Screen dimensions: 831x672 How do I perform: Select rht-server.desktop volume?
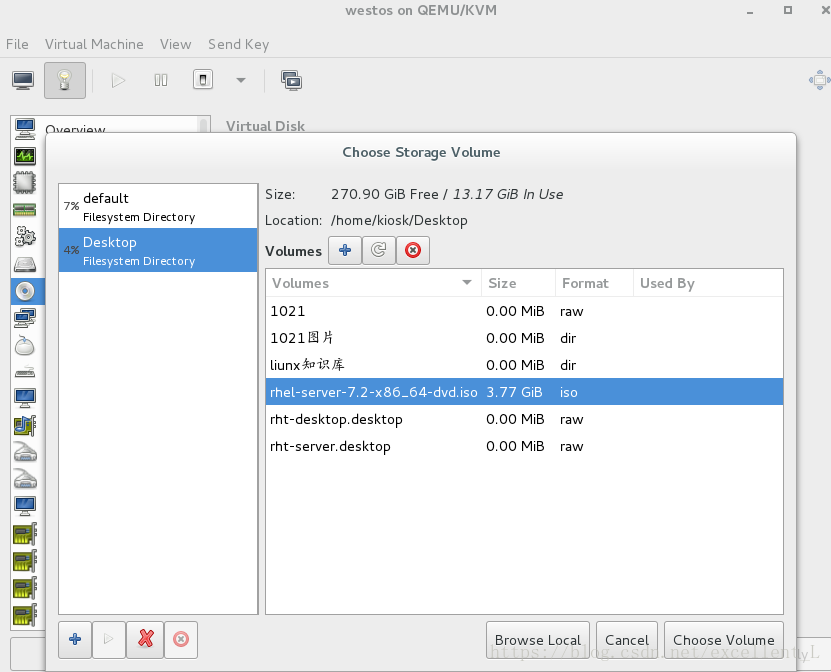click(x=524, y=446)
